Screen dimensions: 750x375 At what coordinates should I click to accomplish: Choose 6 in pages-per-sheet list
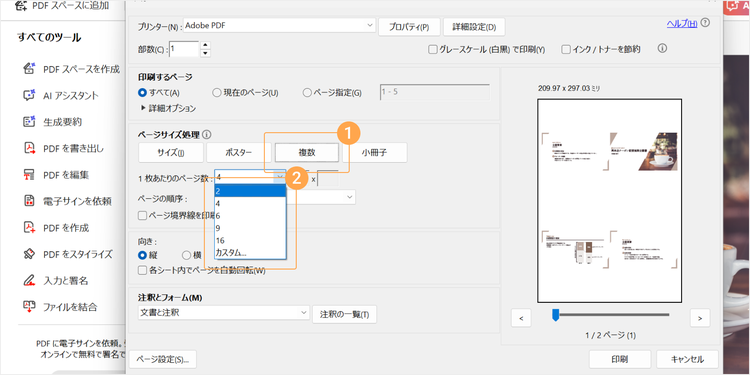[x=250, y=216]
